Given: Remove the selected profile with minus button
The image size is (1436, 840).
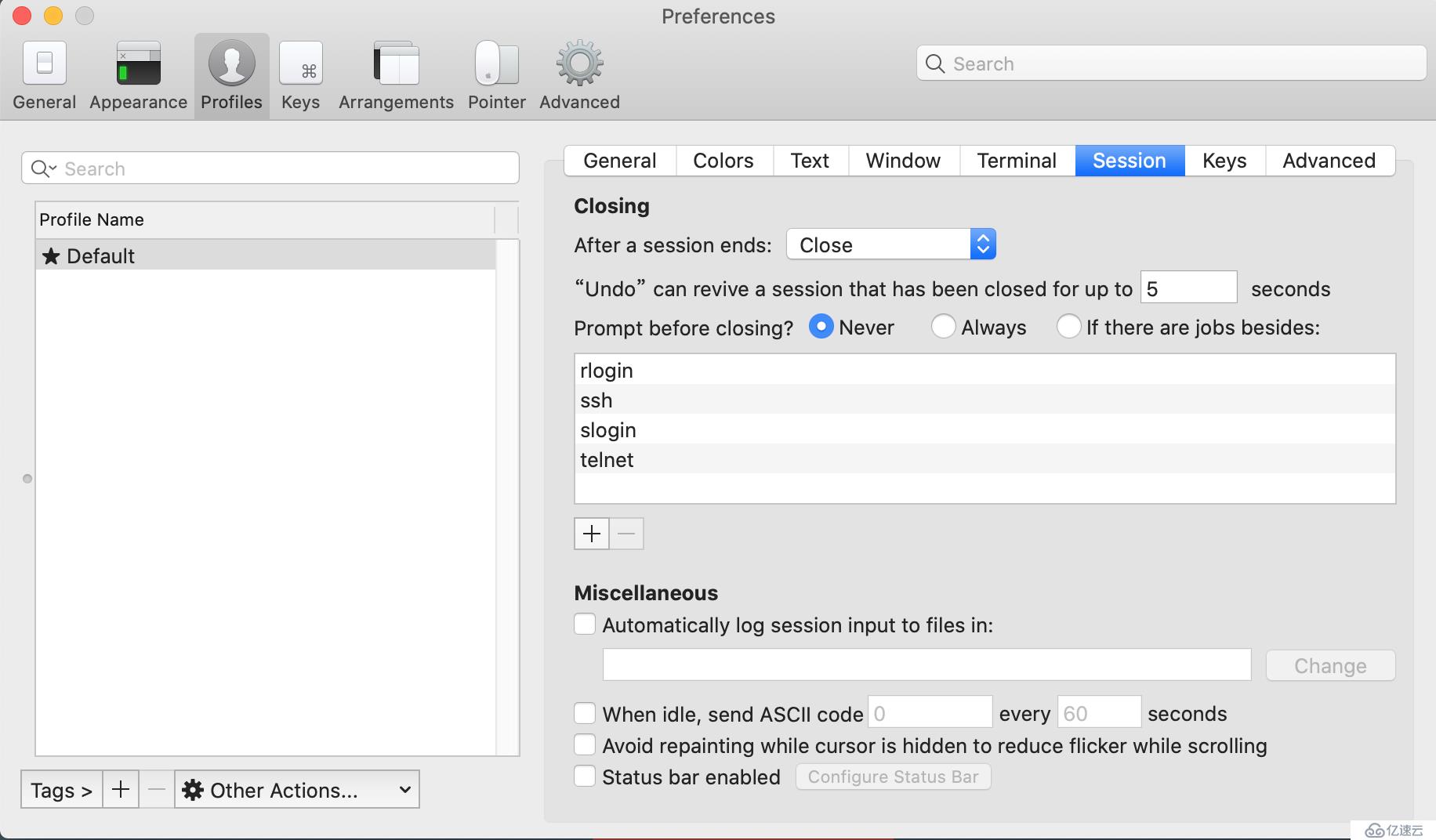Looking at the screenshot, I should point(157,789).
